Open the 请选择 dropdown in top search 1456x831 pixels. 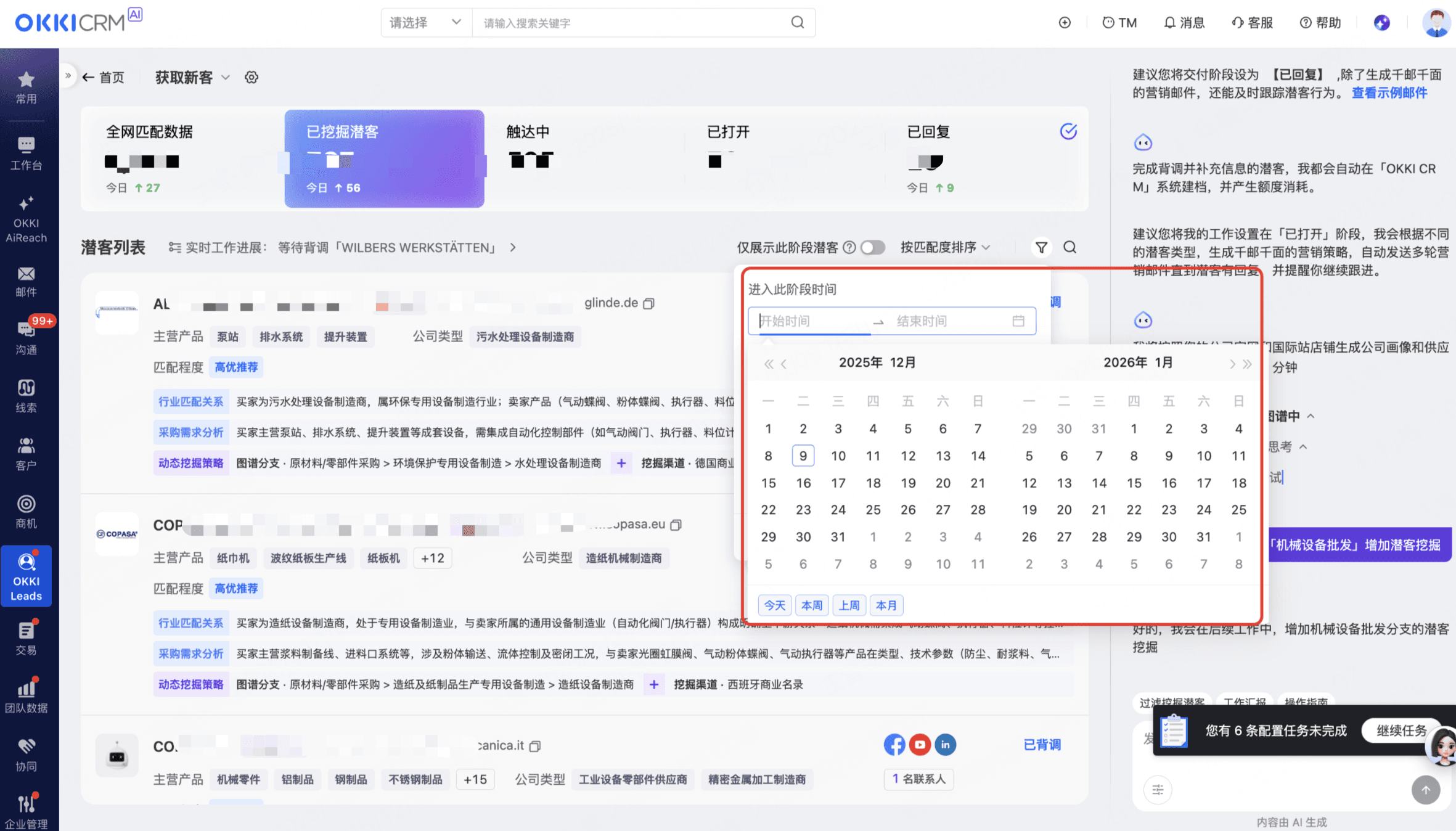[425, 23]
